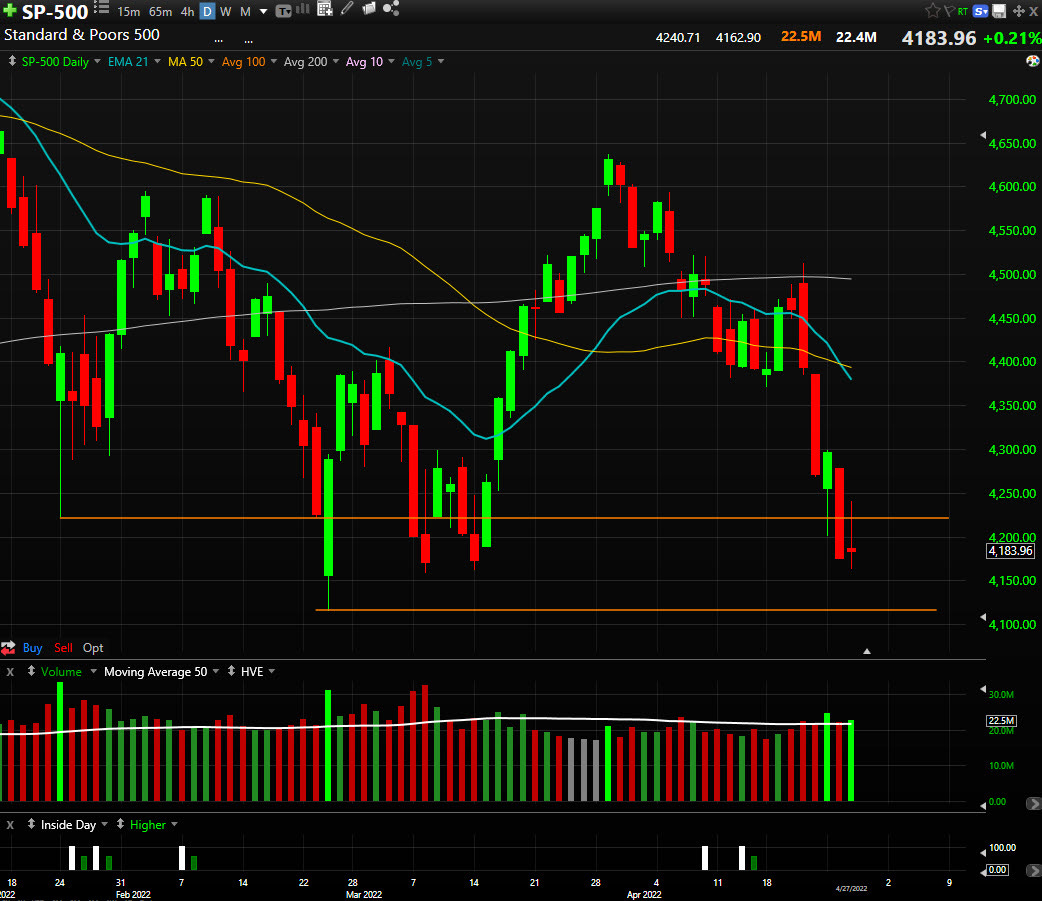Click the Sell button

63,648
